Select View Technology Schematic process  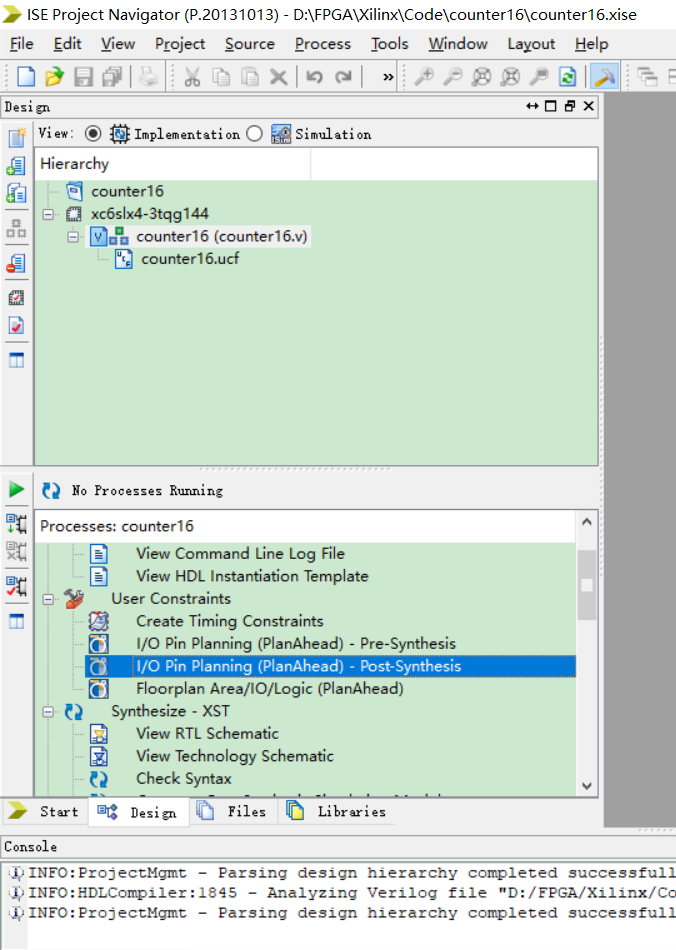(235, 756)
